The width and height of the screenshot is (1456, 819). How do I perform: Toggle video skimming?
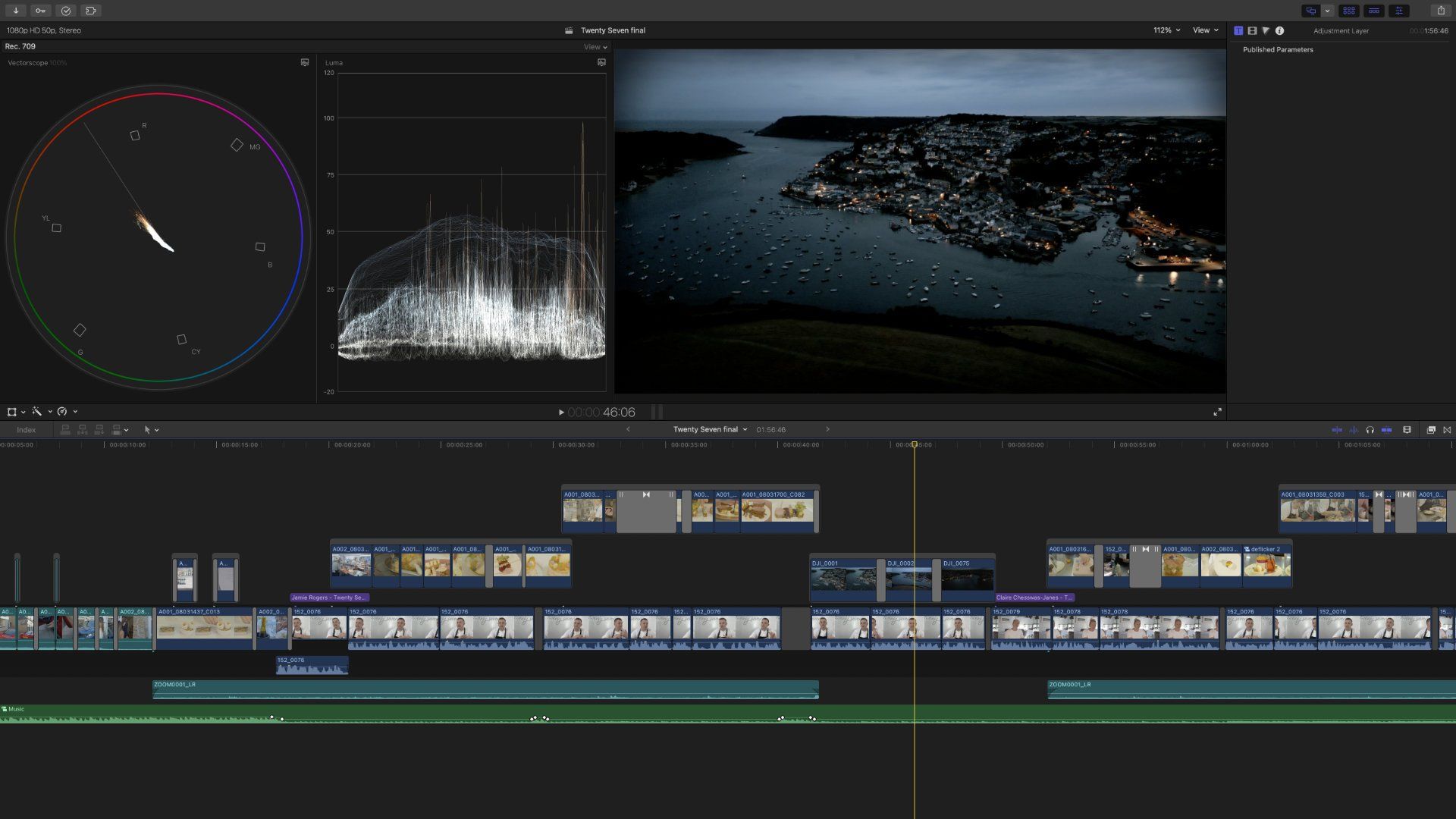(x=1337, y=429)
